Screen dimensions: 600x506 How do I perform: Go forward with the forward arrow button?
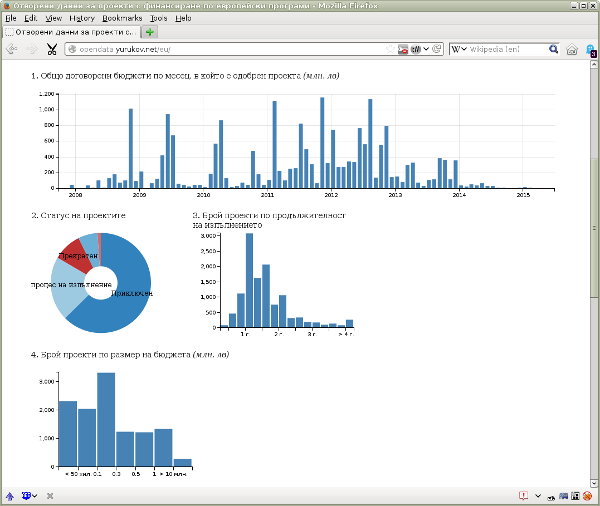point(31,49)
